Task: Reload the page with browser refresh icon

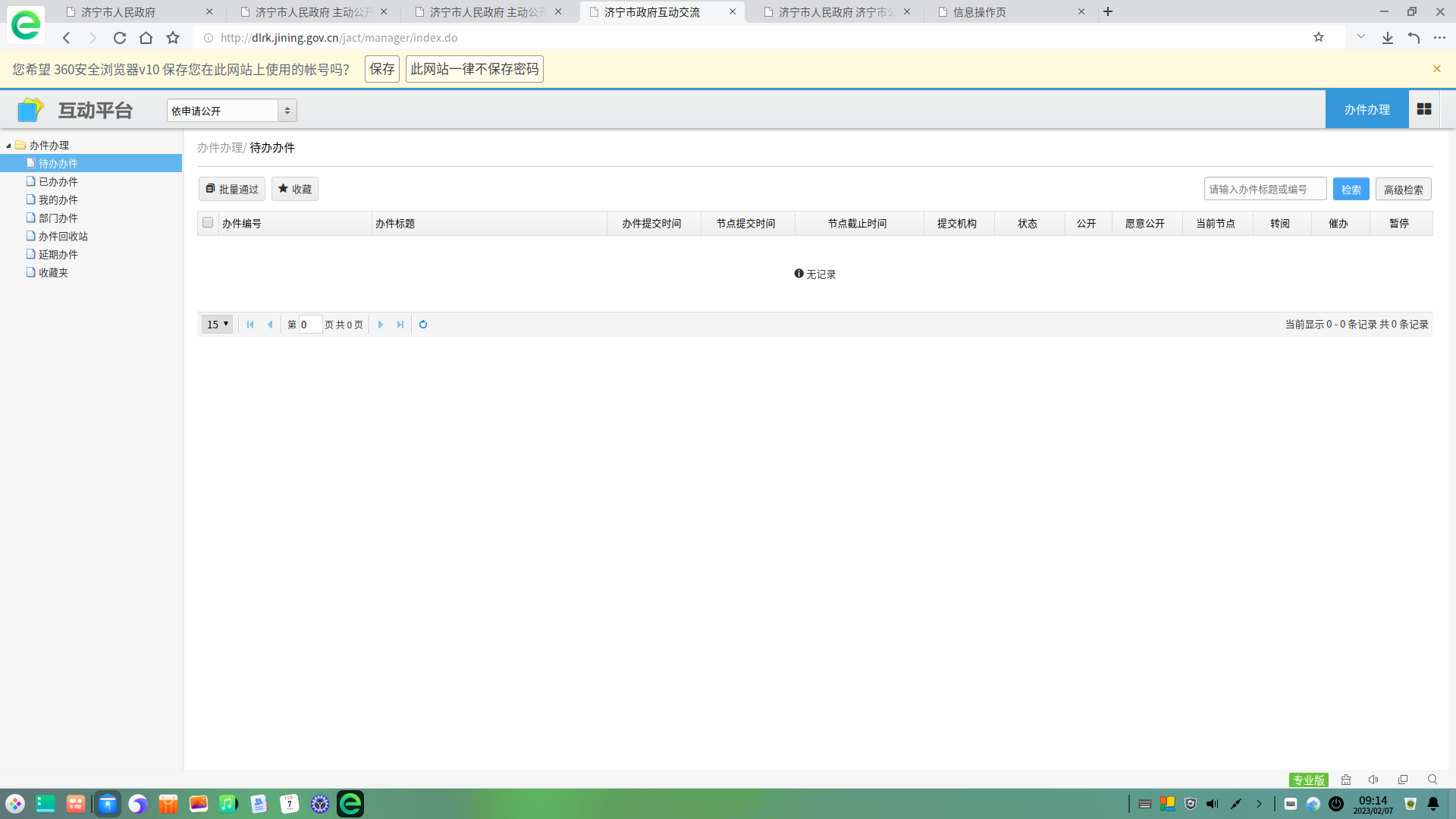Action: tap(120, 38)
